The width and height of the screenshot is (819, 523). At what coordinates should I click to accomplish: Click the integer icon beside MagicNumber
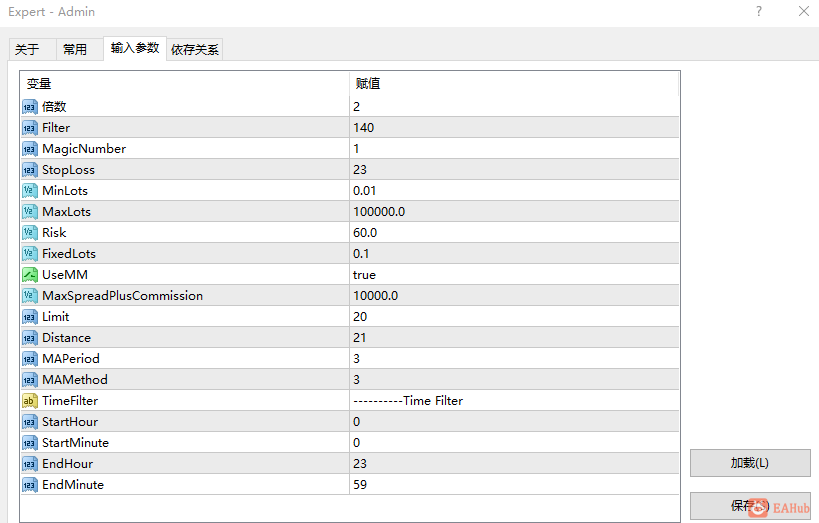(x=30, y=149)
